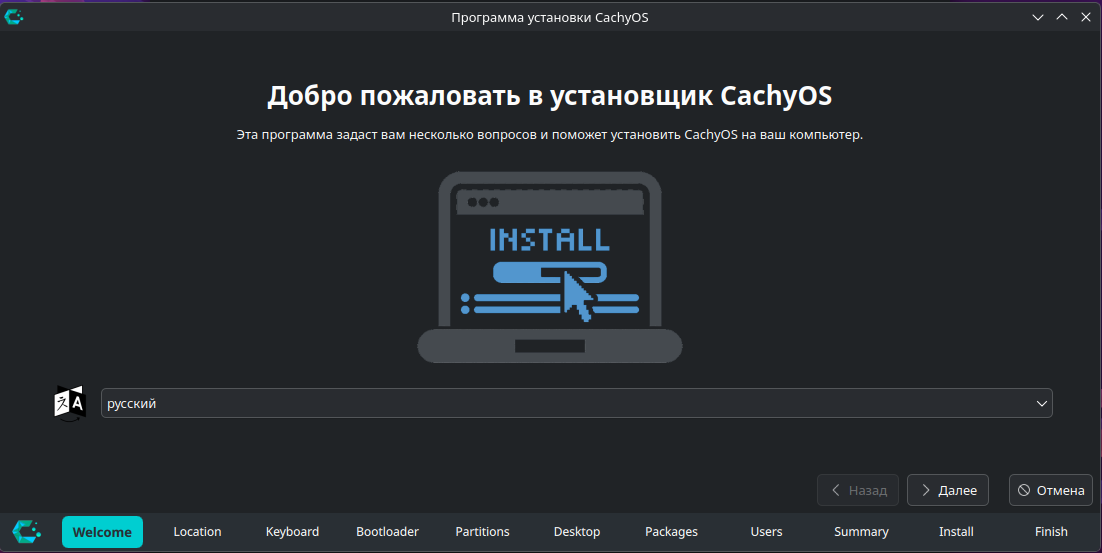1102x553 pixels.
Task: Click the window title Программа установки CachyOS
Action: [x=550, y=18]
